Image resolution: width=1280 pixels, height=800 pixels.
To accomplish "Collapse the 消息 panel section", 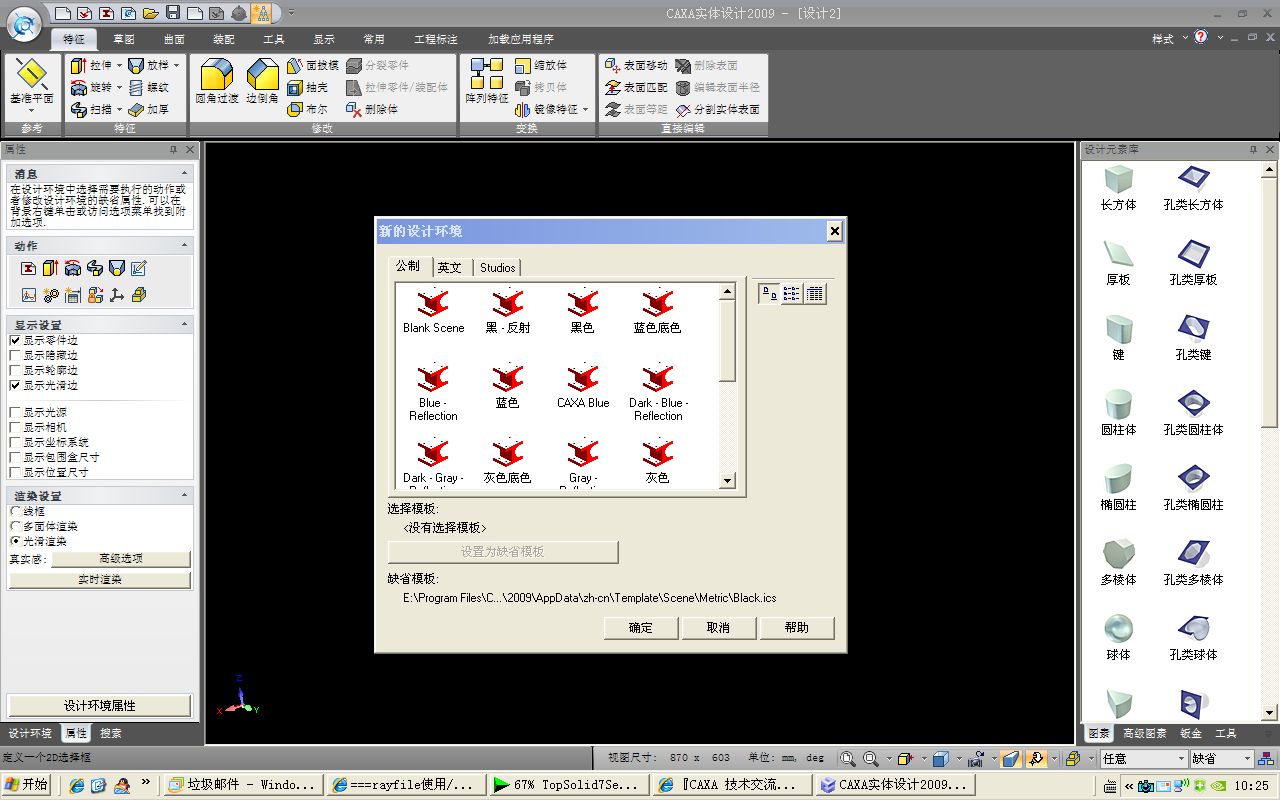I will tap(184, 174).
